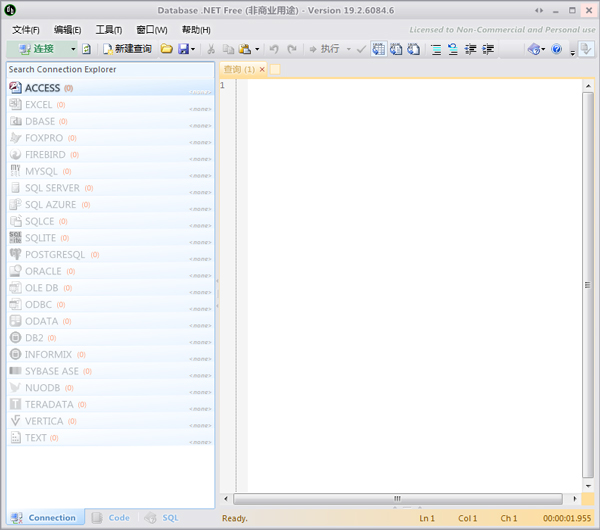Screen dimensions: 600x530
Task: Click the SQLITE group icon
Action: tap(15, 238)
